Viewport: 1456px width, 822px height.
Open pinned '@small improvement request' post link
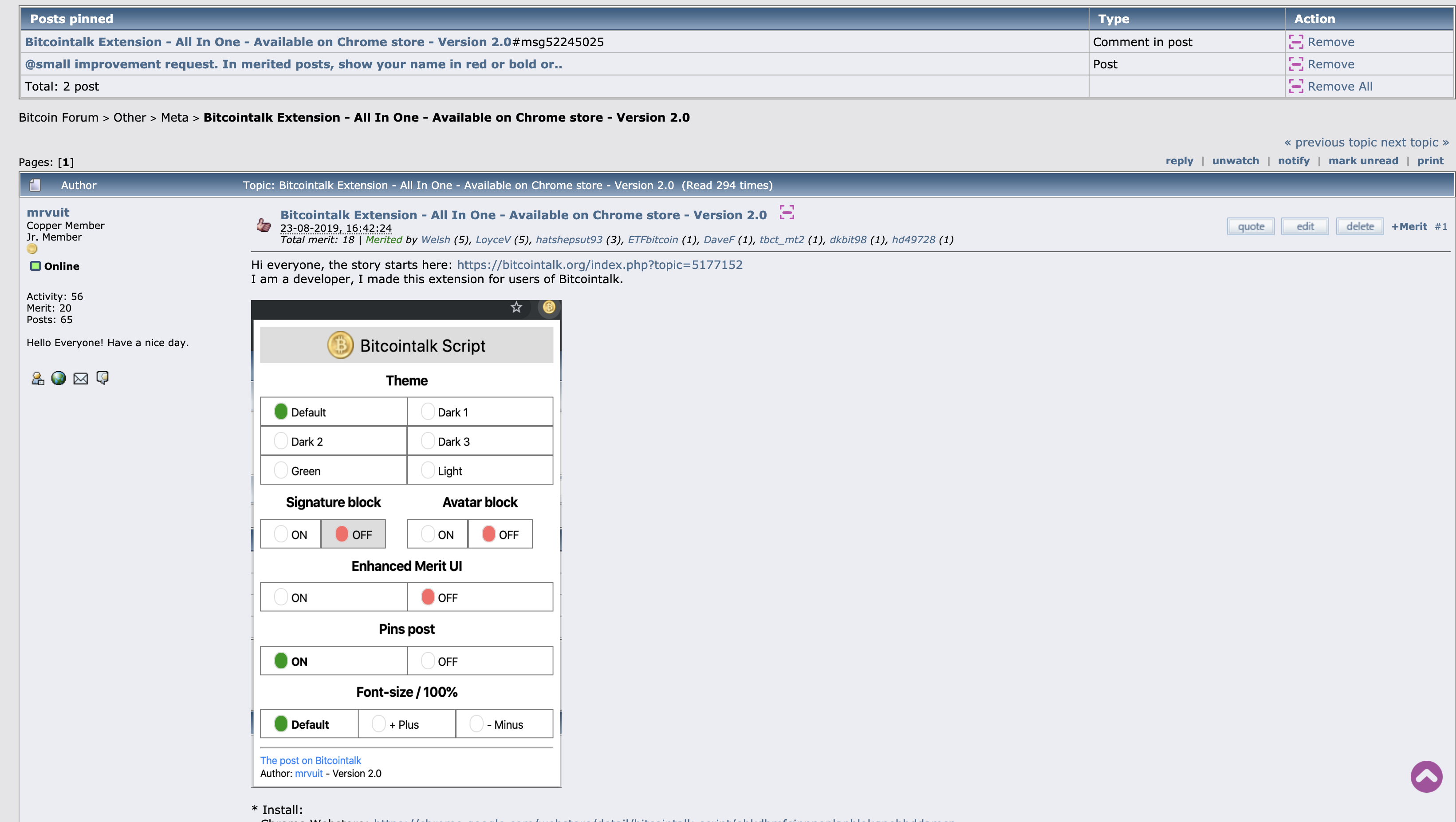293,64
